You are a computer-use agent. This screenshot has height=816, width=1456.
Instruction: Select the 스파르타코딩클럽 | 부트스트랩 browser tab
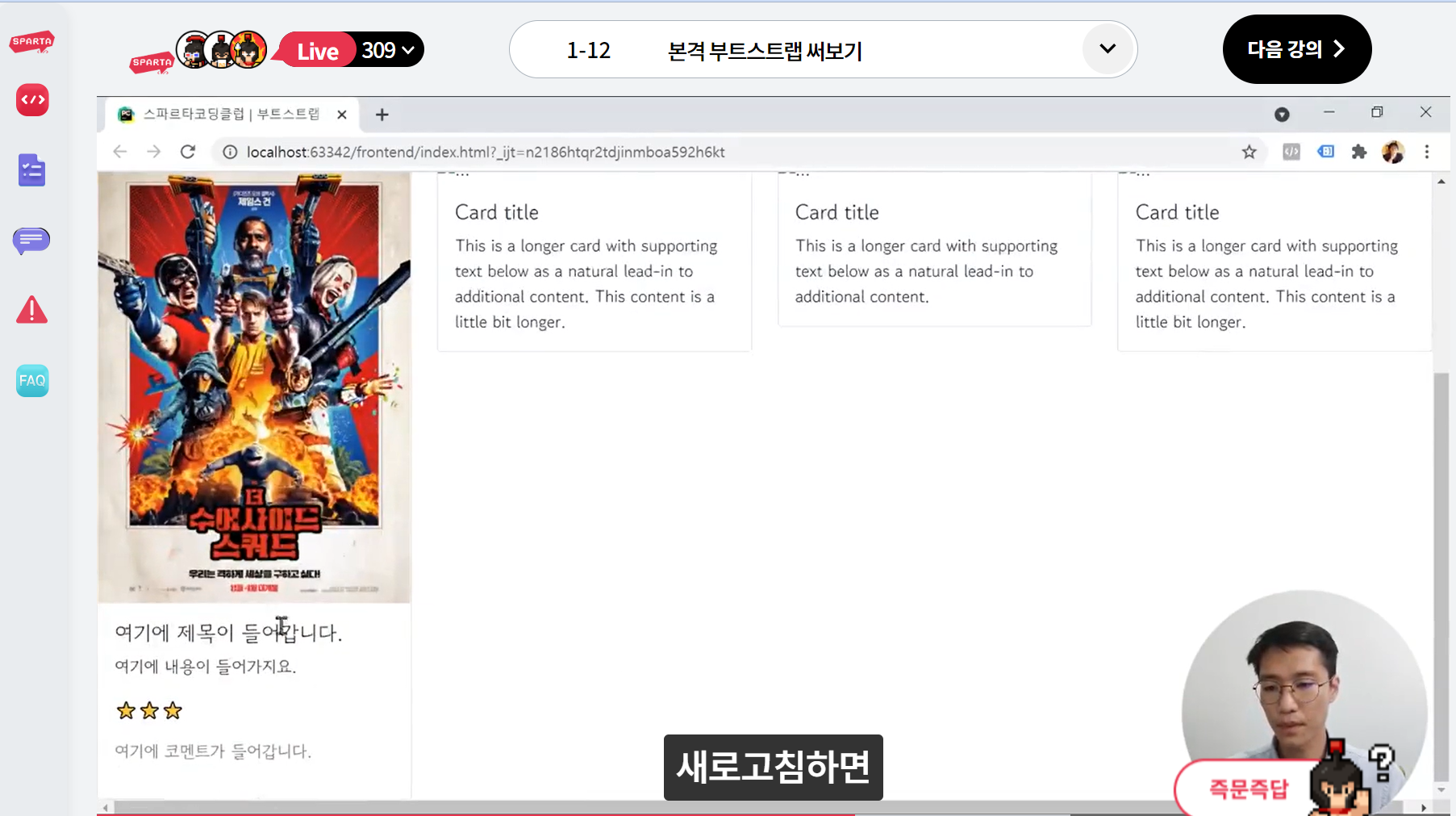click(x=232, y=115)
